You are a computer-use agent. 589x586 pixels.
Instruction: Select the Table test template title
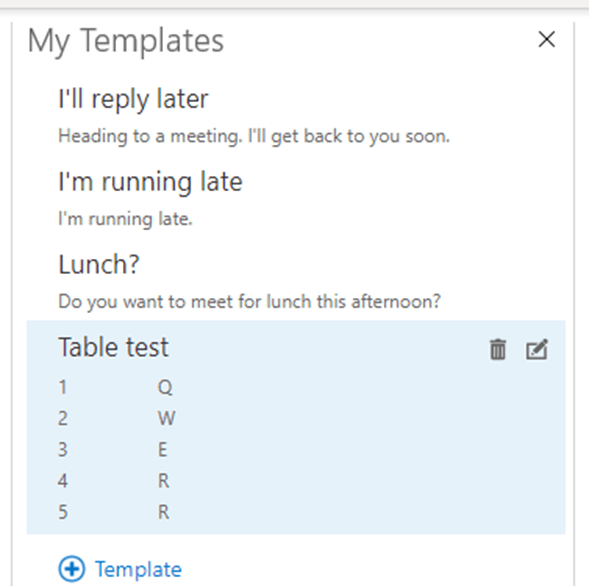point(113,347)
